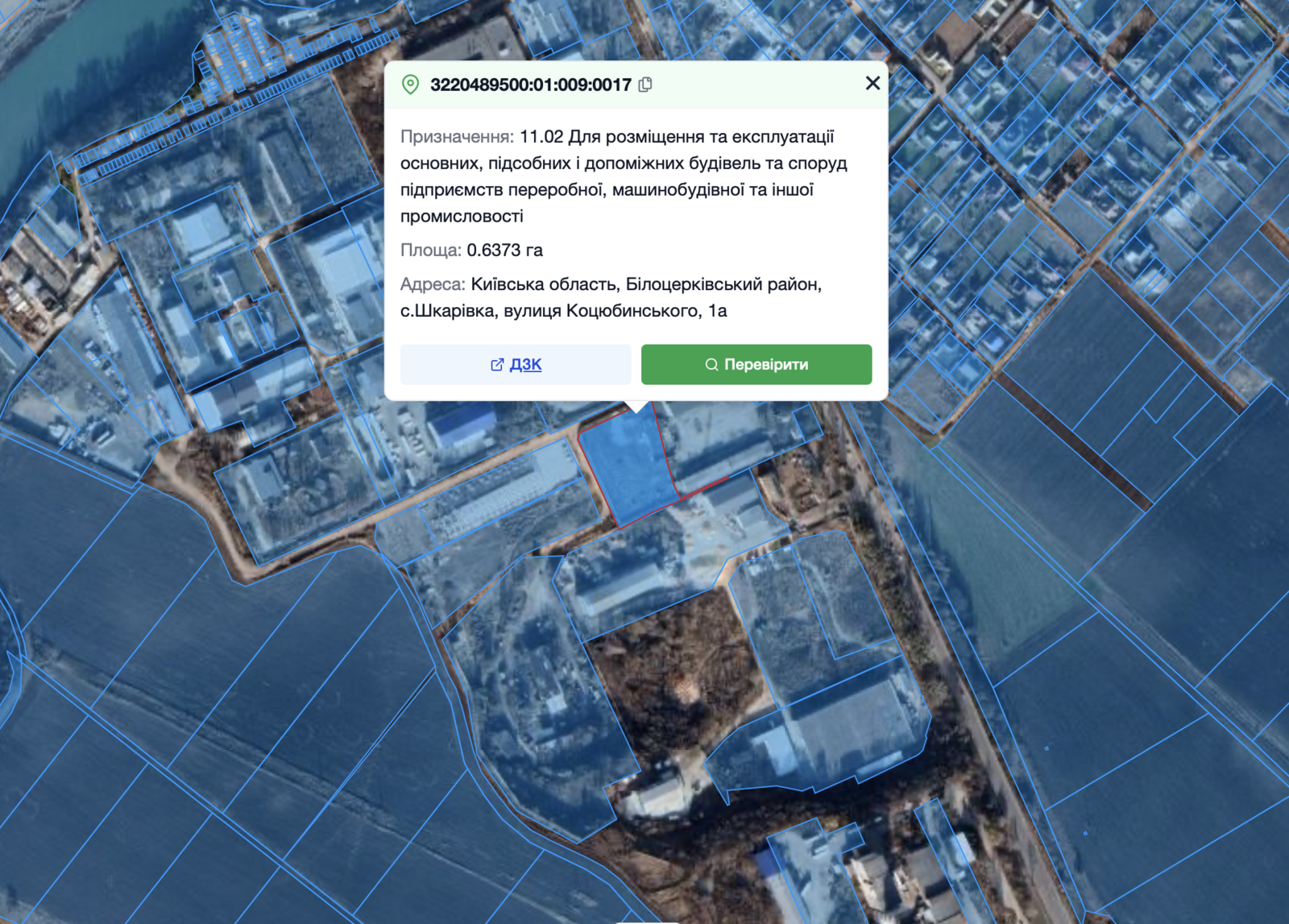Close the parcel info popup
The width and height of the screenshot is (1289, 924).
pyautogui.click(x=872, y=83)
